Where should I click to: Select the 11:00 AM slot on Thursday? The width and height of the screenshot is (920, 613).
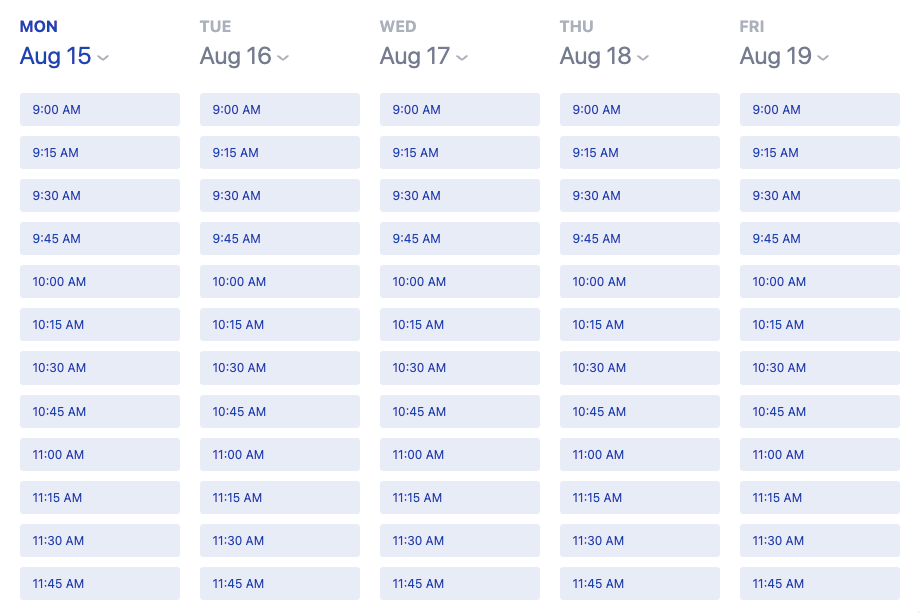(639, 454)
